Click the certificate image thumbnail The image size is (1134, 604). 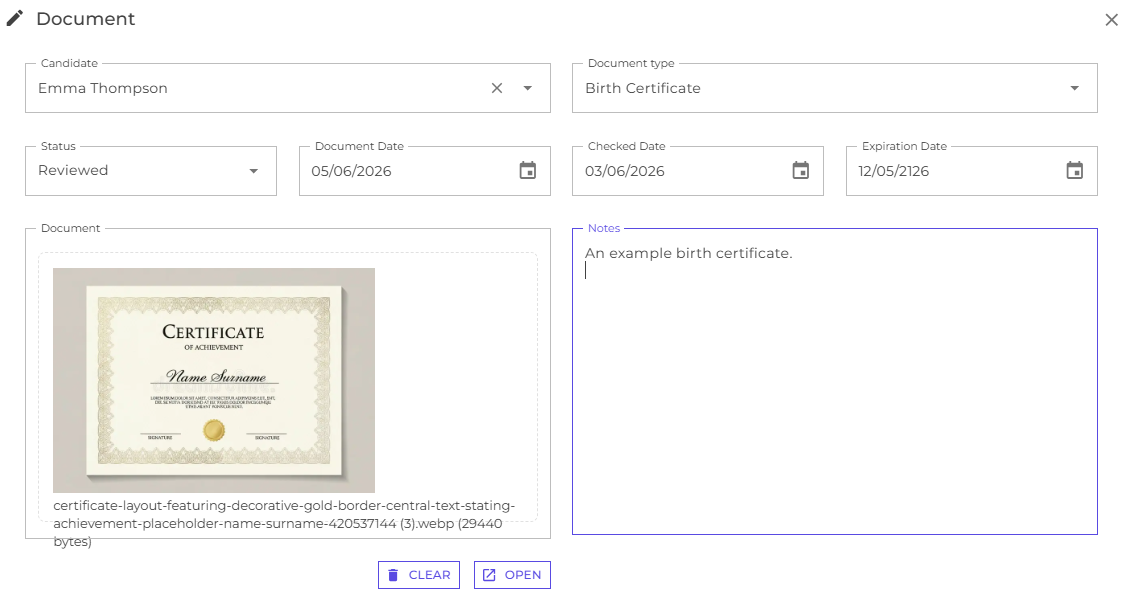(214, 380)
